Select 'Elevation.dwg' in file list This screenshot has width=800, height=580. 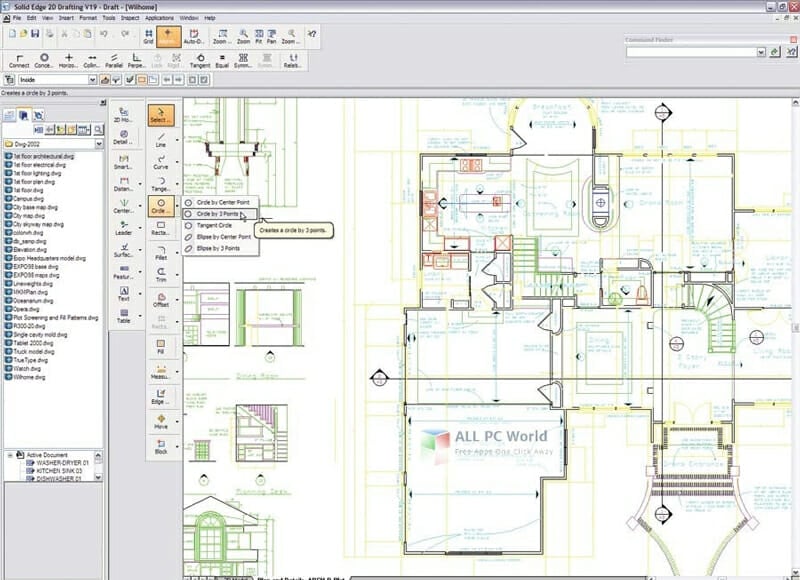click(x=26, y=249)
